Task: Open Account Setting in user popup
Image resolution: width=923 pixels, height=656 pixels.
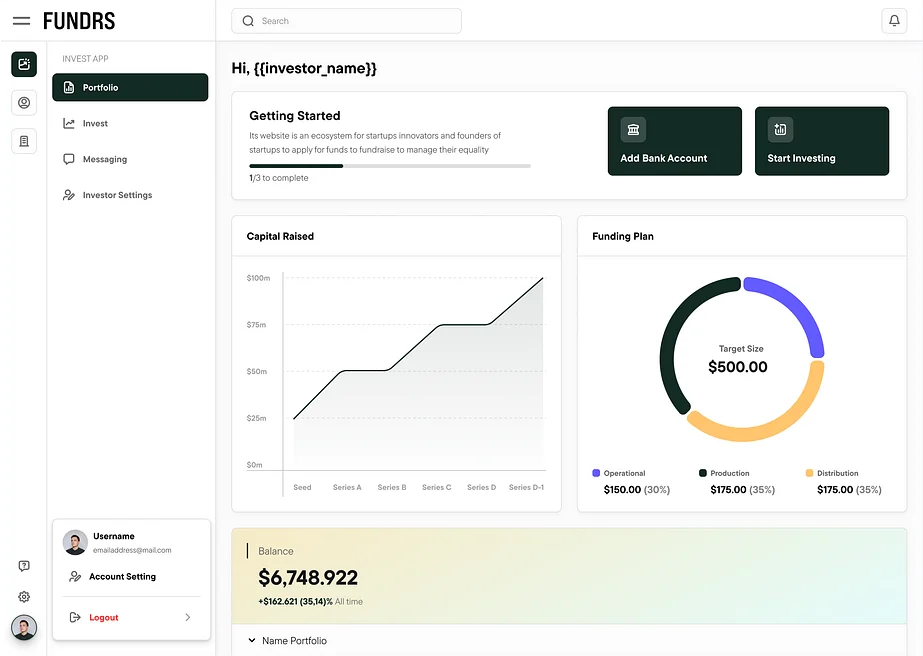Action: coord(122,577)
